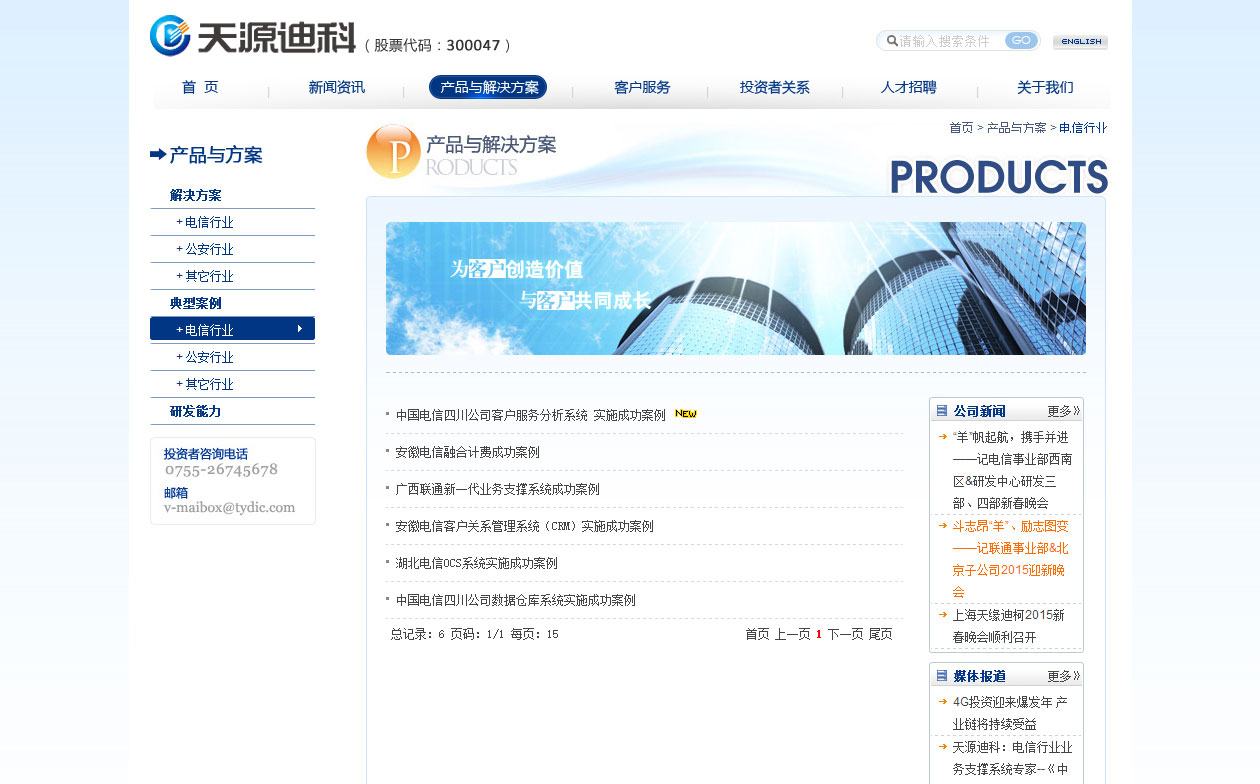Go to 尾页 in pagination
The width and height of the screenshot is (1260, 784).
tap(880, 634)
